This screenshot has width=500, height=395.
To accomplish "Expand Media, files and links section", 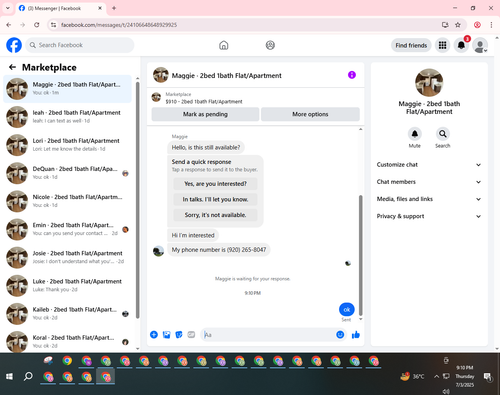I will (429, 199).
